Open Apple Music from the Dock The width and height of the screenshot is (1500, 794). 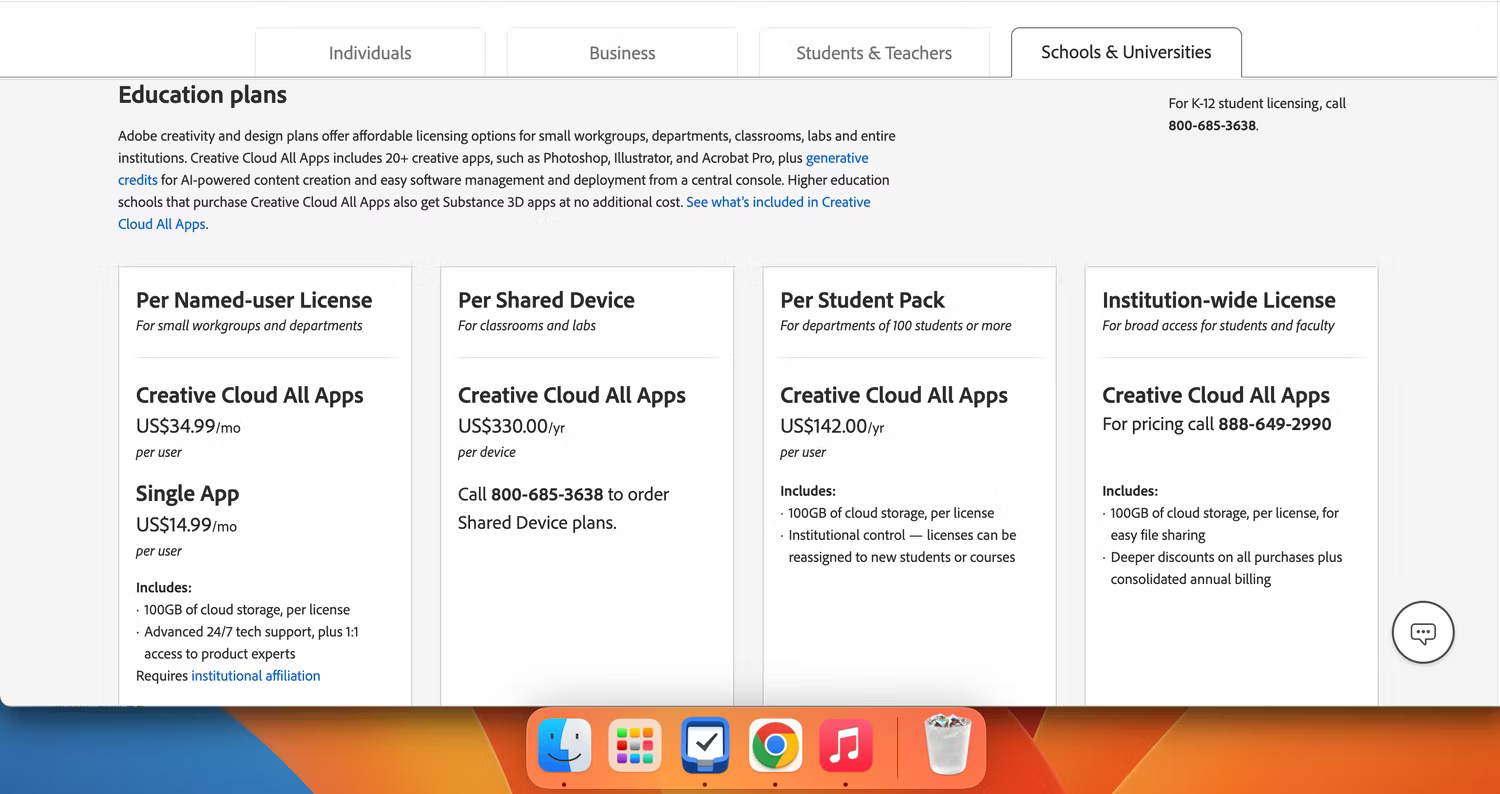click(845, 745)
